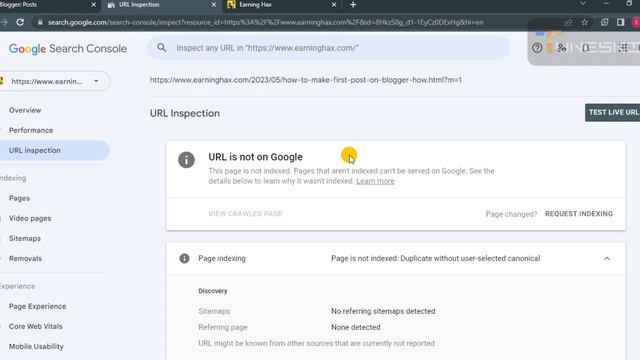Follow the Learn more link
Viewport: 640px width, 360px height.
[375, 181]
